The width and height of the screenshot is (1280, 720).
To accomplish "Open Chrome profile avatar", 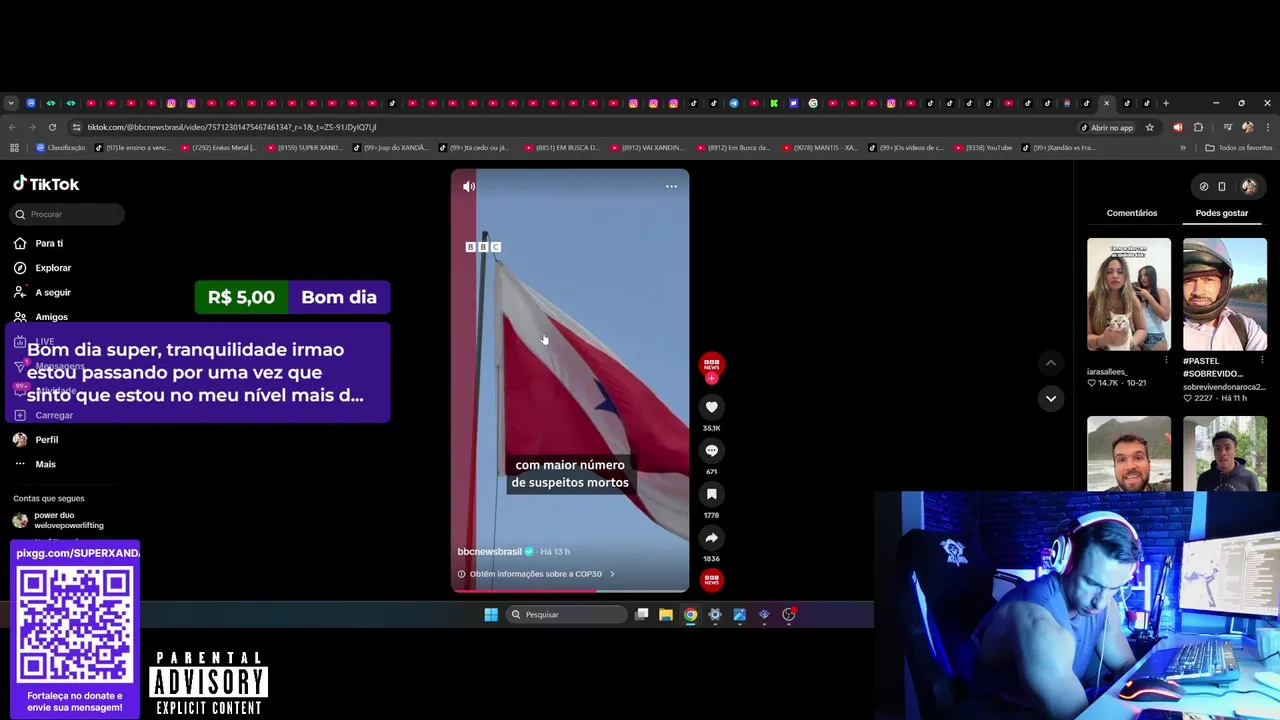I will point(1247,127).
